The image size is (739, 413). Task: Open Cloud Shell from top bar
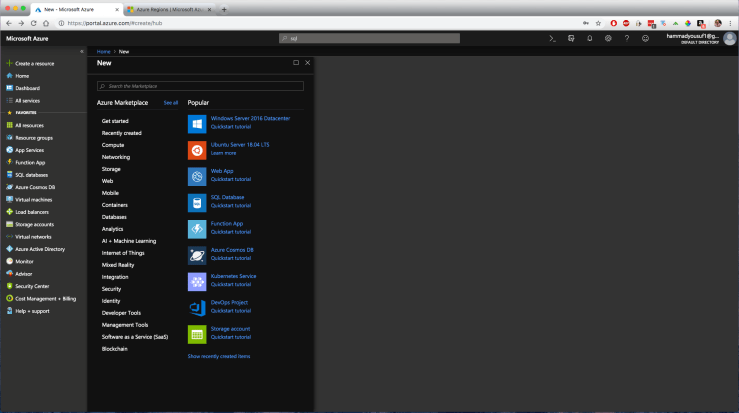coord(552,39)
